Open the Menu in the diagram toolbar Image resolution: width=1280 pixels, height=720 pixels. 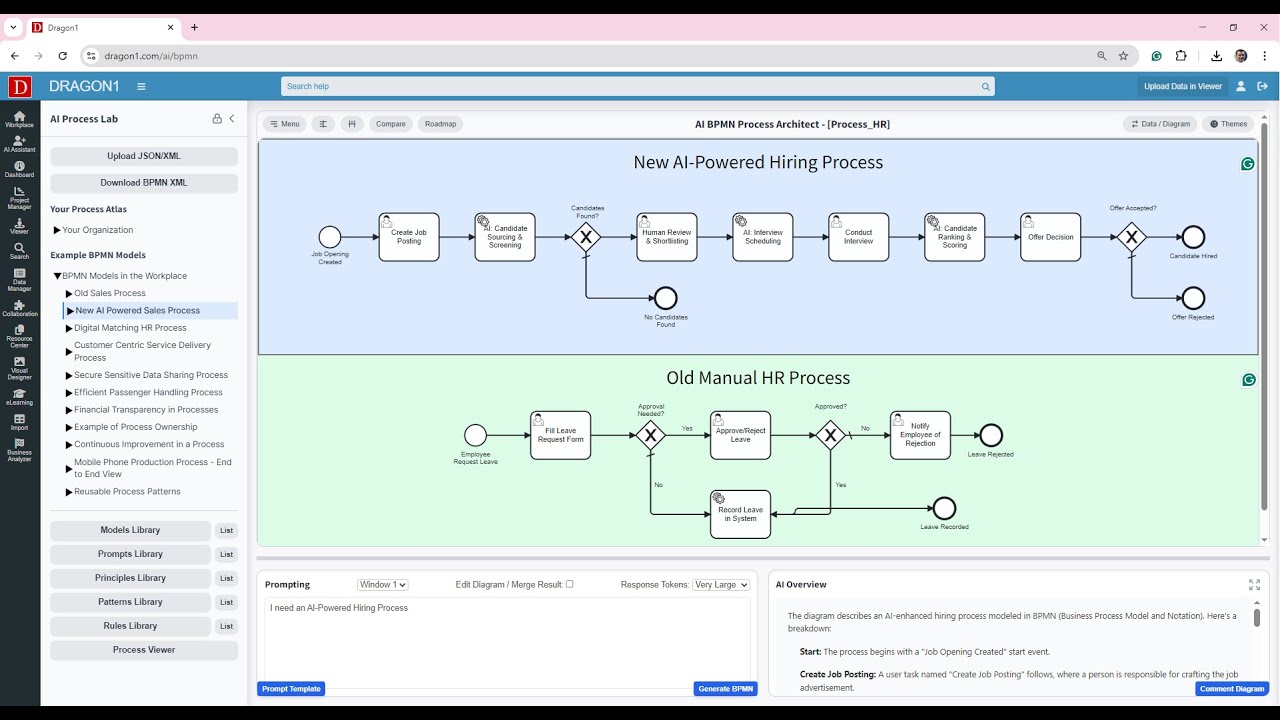coord(284,124)
